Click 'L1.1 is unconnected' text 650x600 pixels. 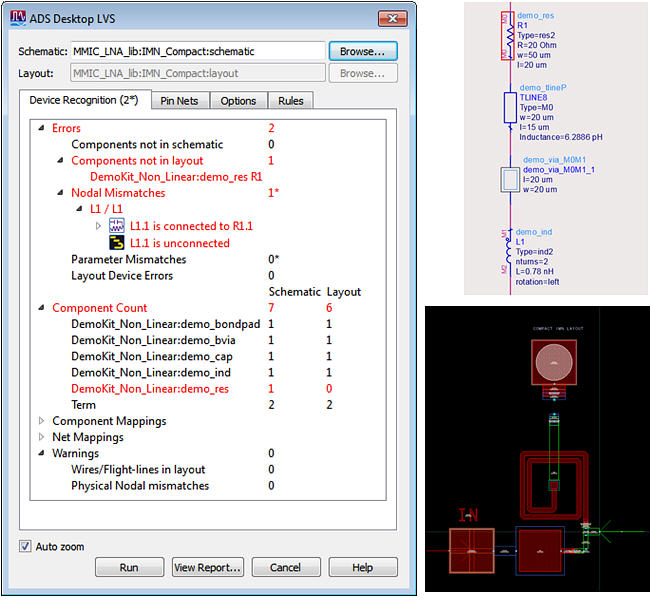pyautogui.click(x=180, y=243)
